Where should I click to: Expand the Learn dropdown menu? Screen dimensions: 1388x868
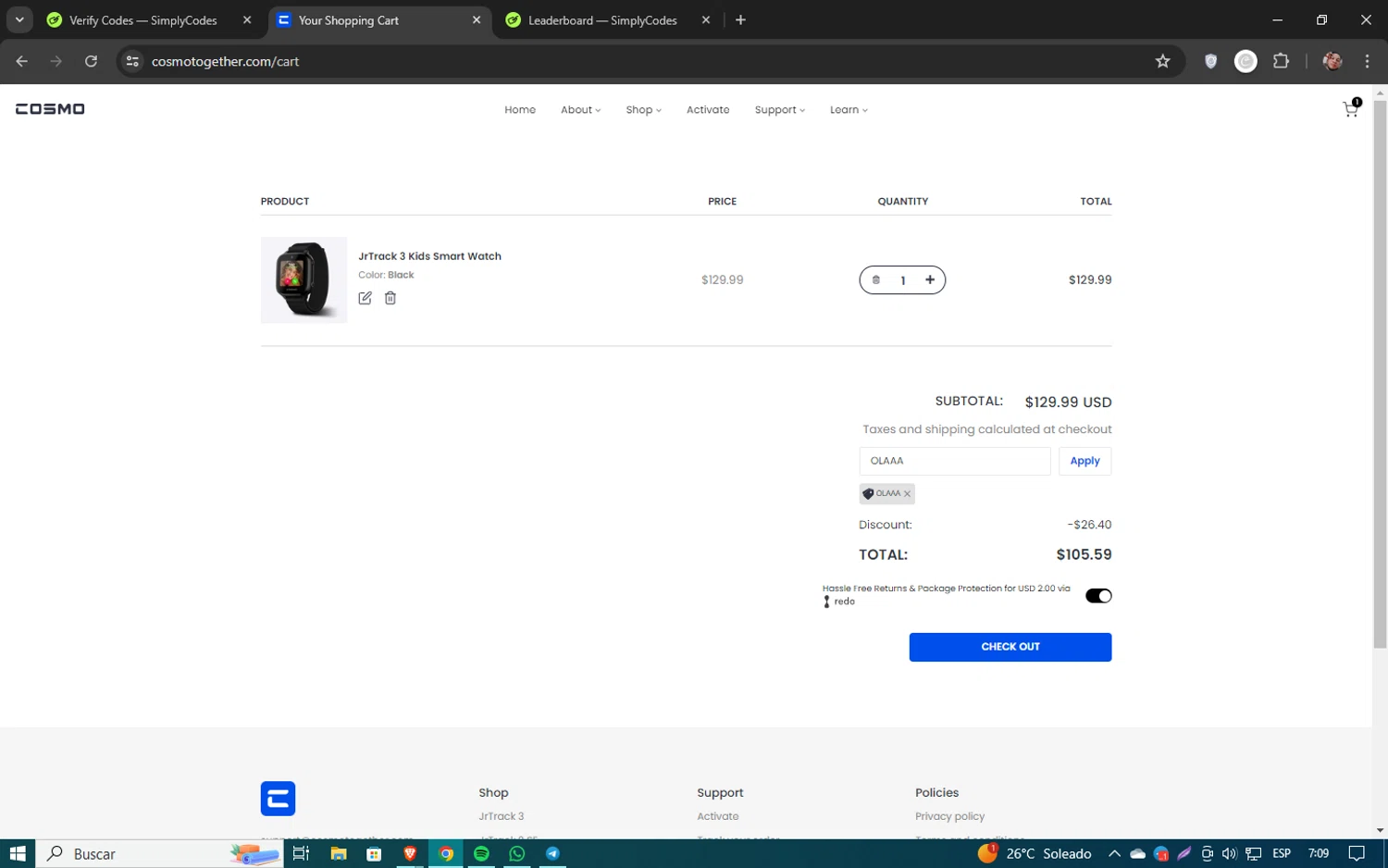pos(849,109)
